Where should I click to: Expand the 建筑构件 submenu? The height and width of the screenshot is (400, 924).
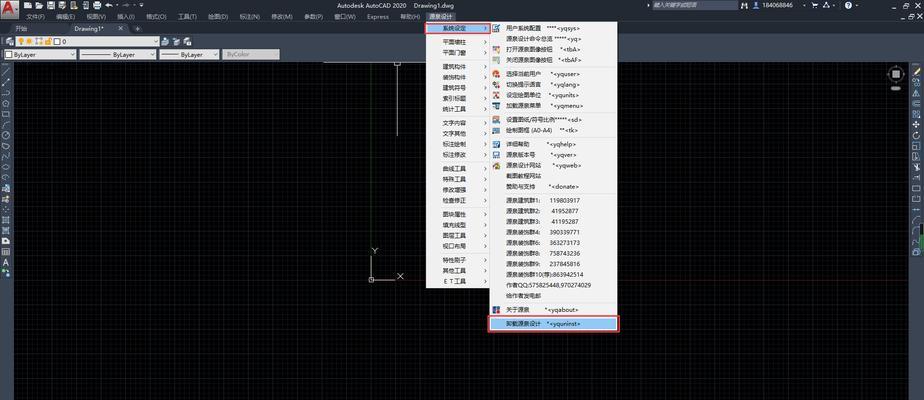click(x=457, y=67)
